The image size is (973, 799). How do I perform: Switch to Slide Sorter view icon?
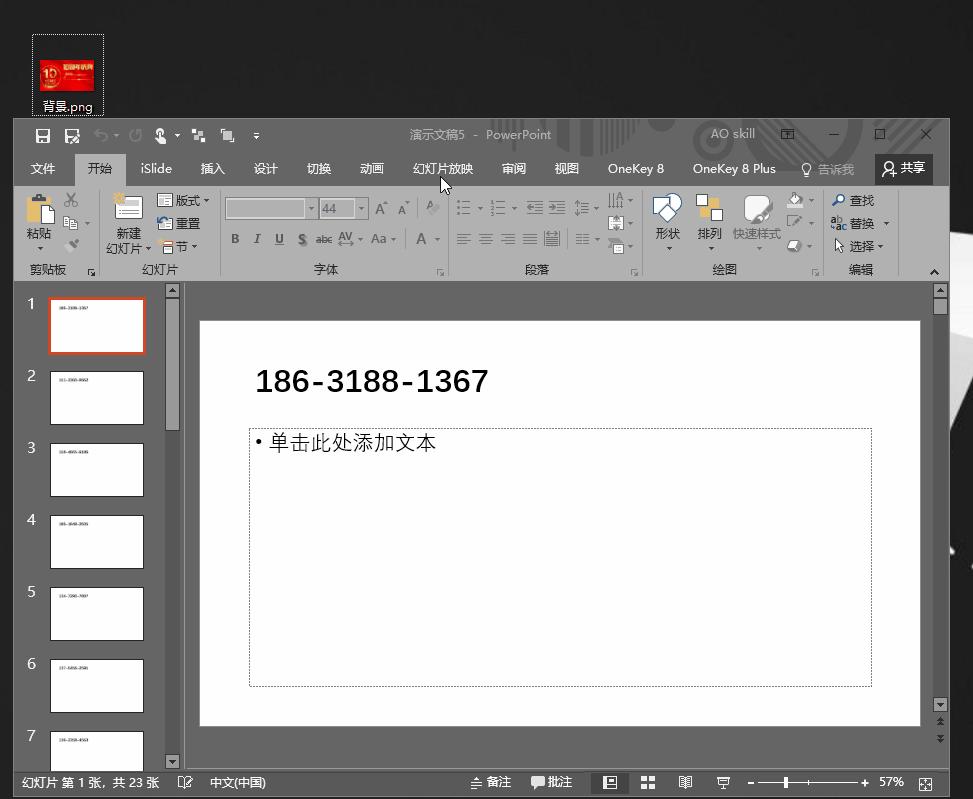(648, 782)
